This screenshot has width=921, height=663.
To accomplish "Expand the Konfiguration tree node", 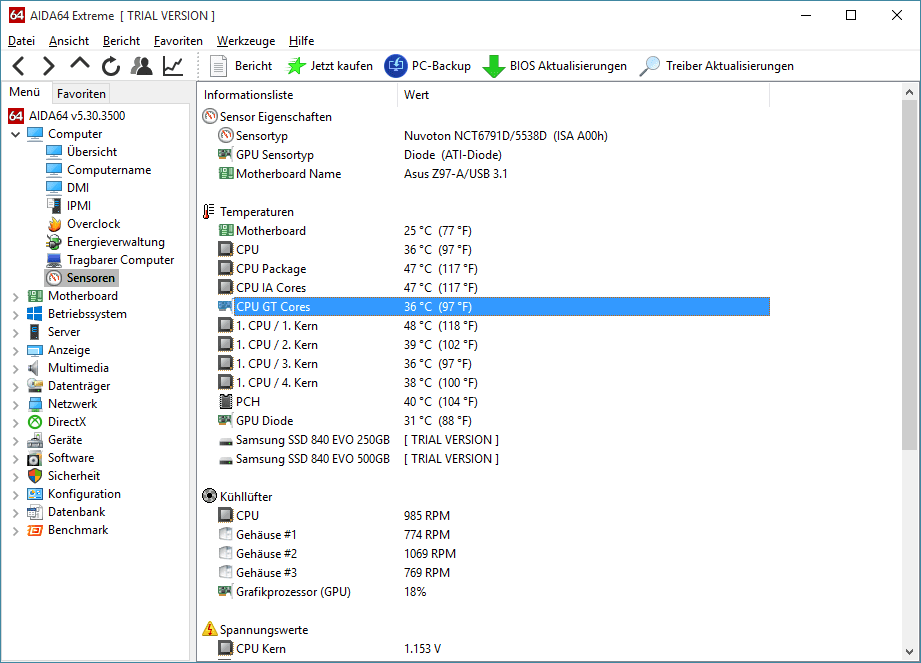I will click(16, 495).
